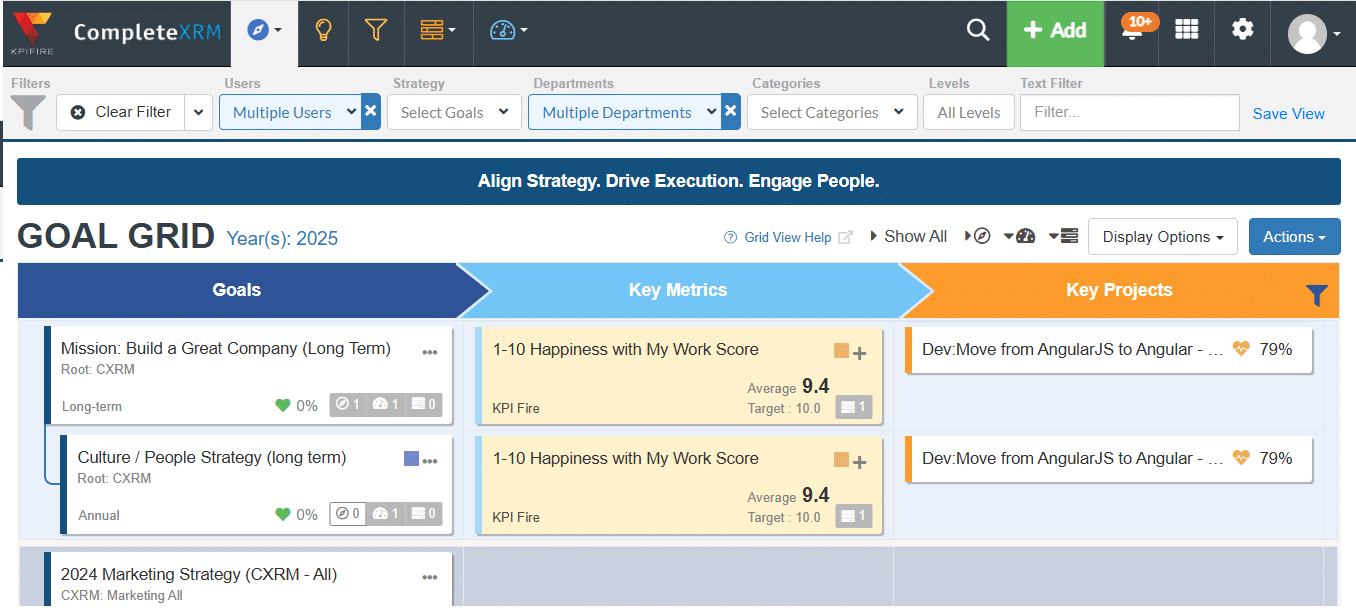The height and width of the screenshot is (608, 1356).
Task: Click the Key Metrics column header
Action: 678,290
